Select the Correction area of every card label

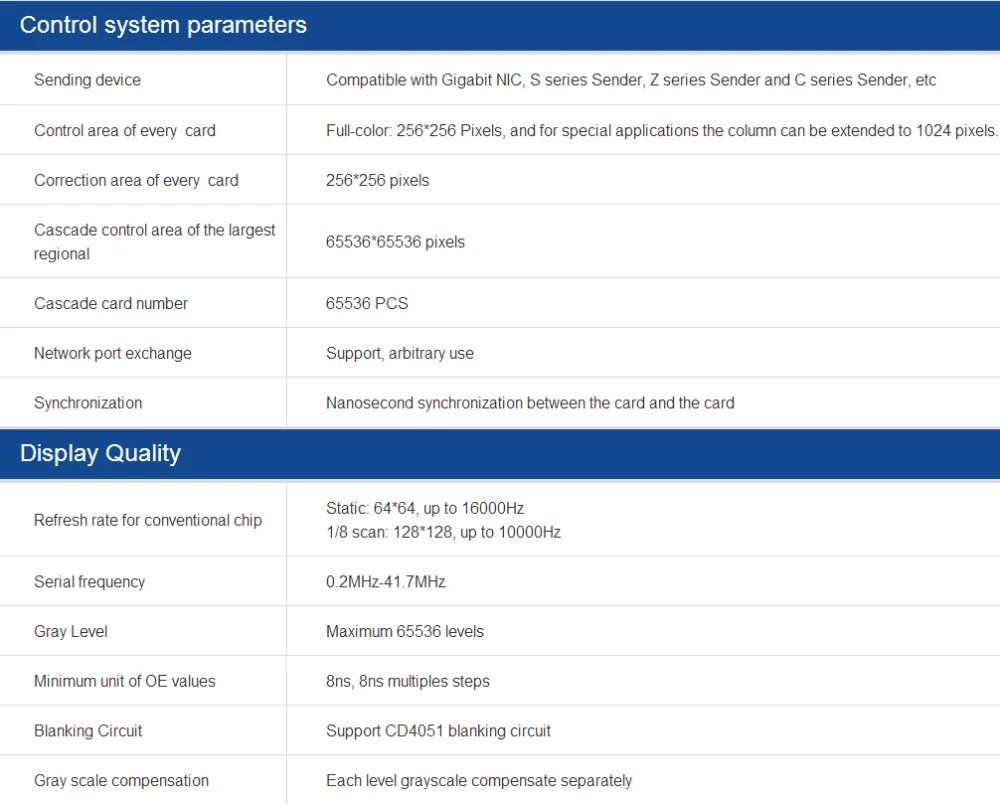[x=136, y=180]
